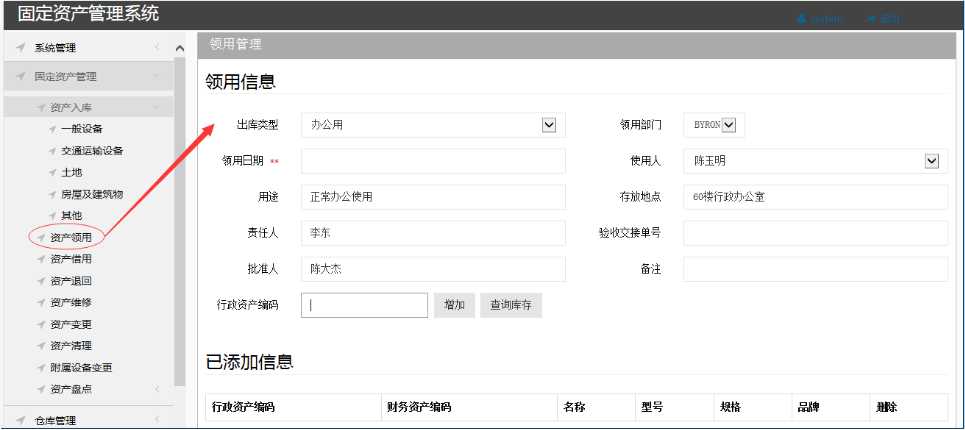Click the 领用日期 input field
Viewport: 965px width, 430px height.
[433, 161]
